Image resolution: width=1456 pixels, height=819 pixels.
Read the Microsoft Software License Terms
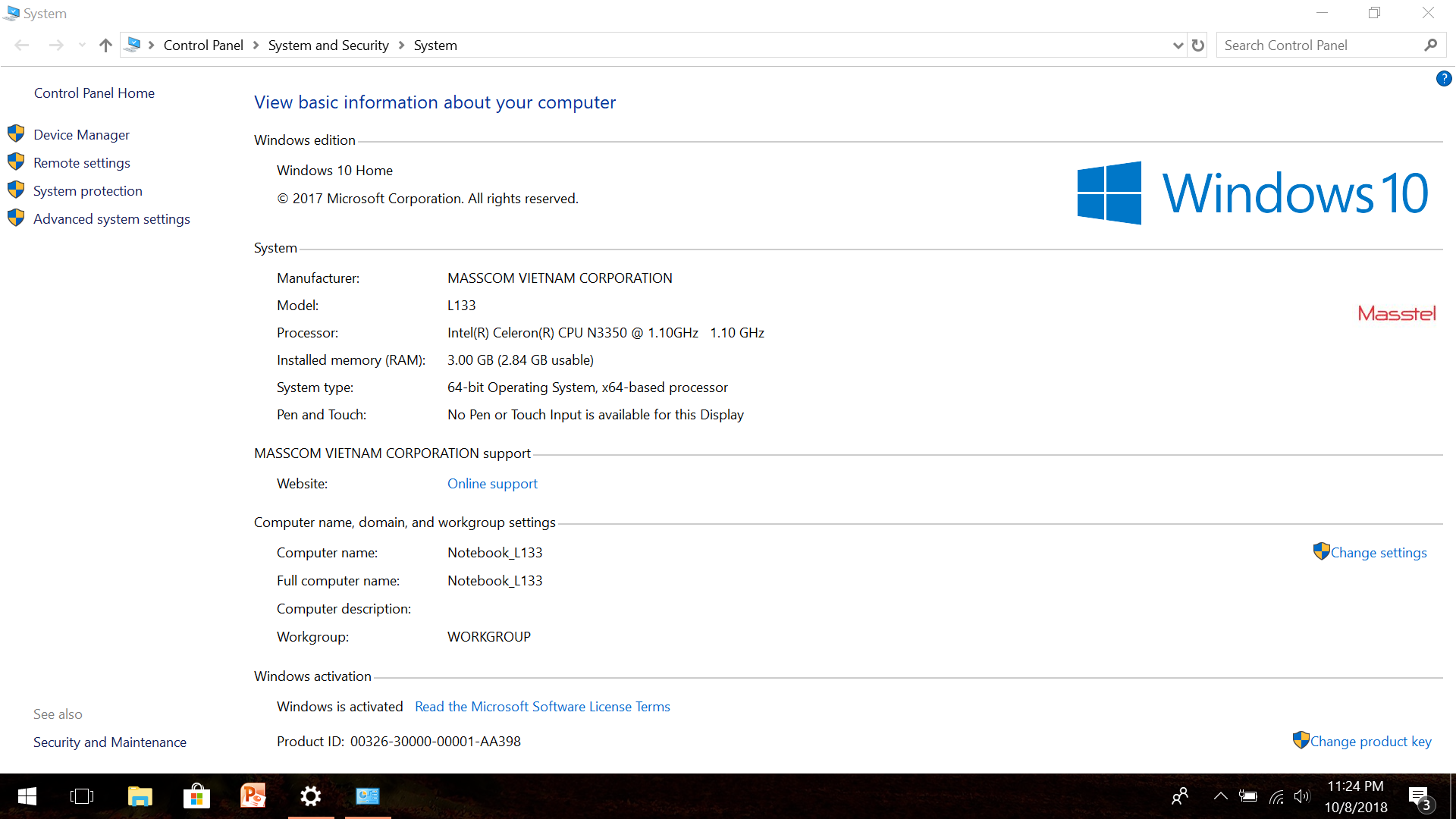[x=542, y=706]
